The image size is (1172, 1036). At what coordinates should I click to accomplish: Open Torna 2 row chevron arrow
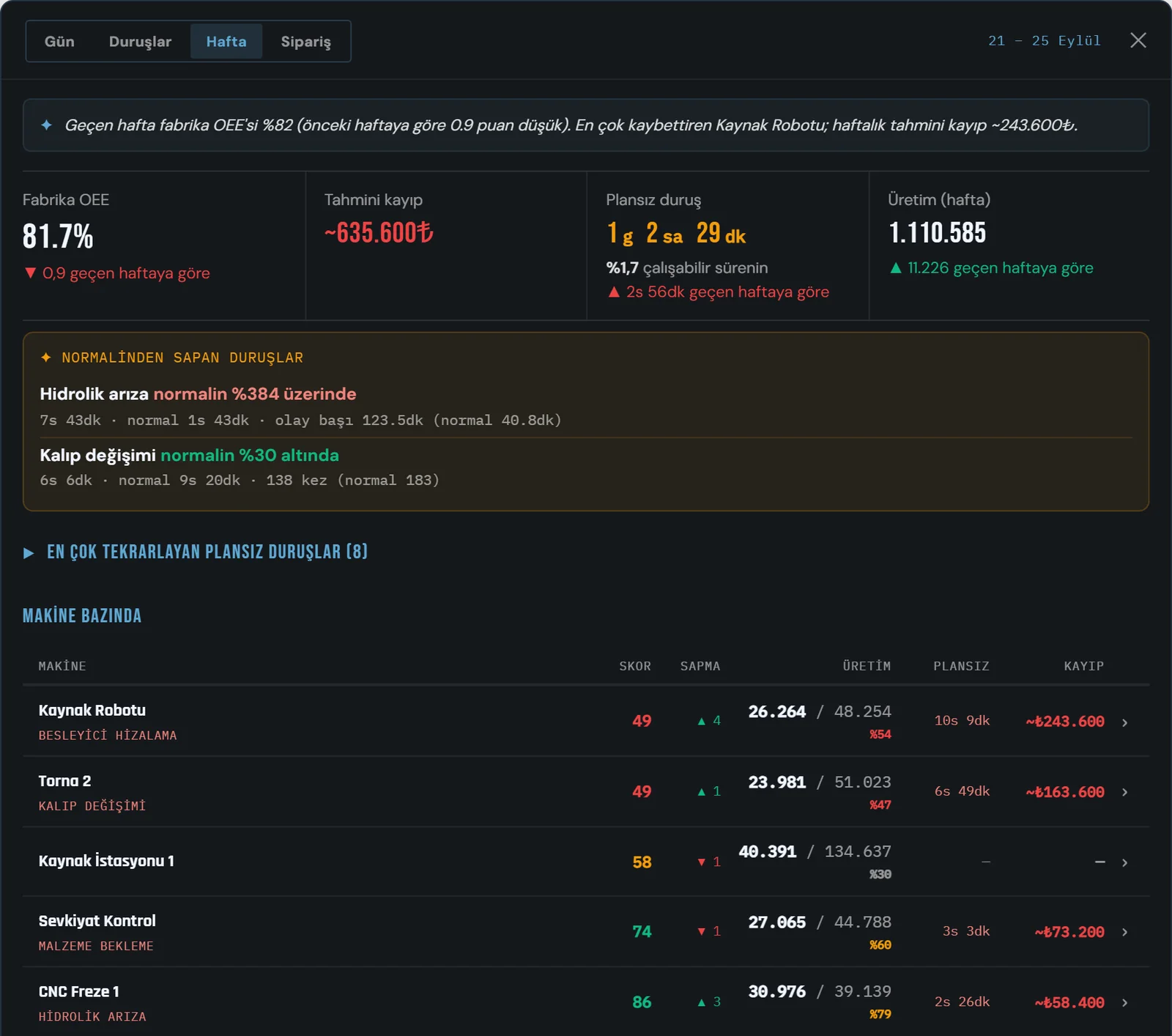(1125, 792)
